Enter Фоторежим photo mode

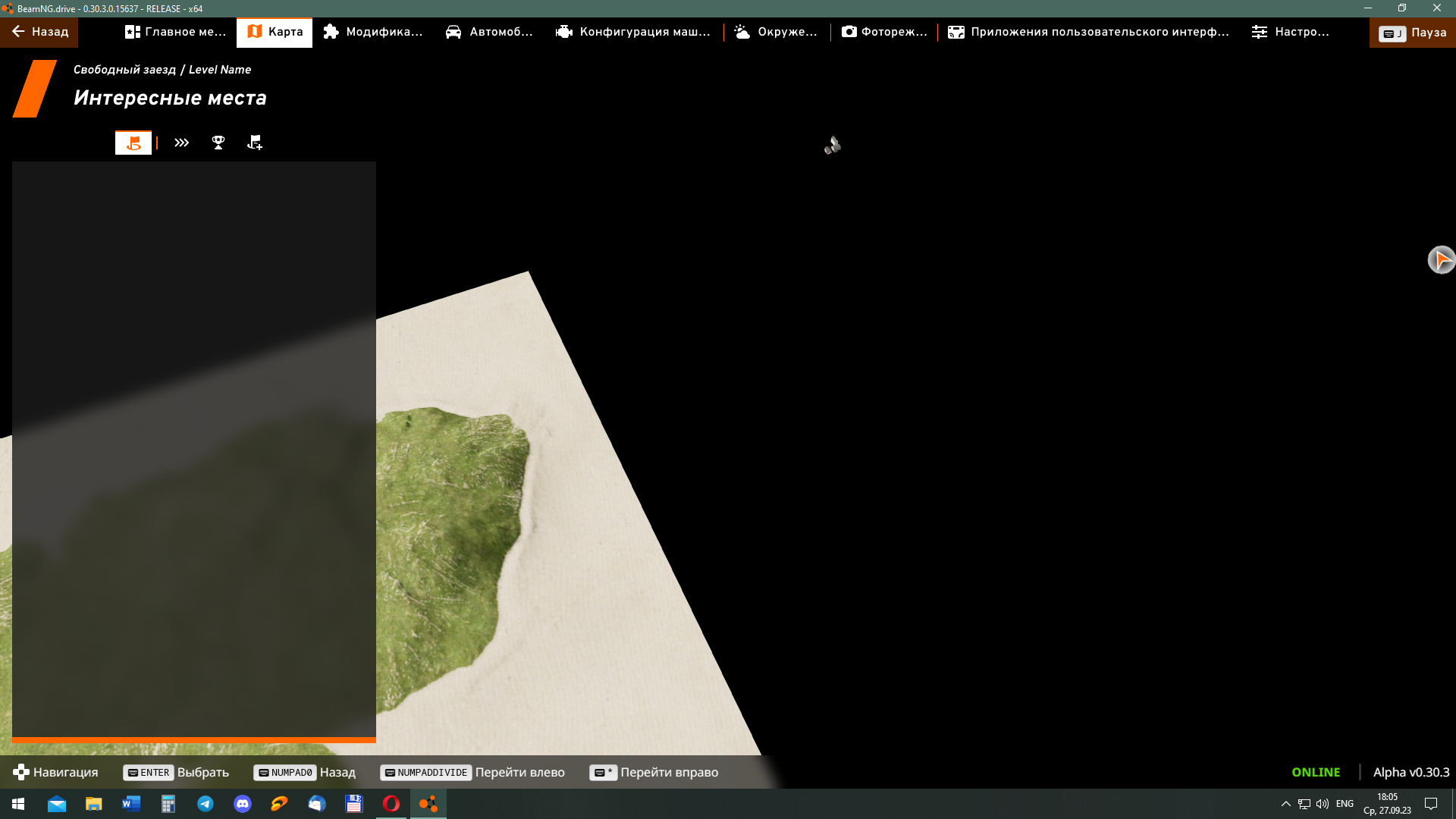(x=884, y=32)
